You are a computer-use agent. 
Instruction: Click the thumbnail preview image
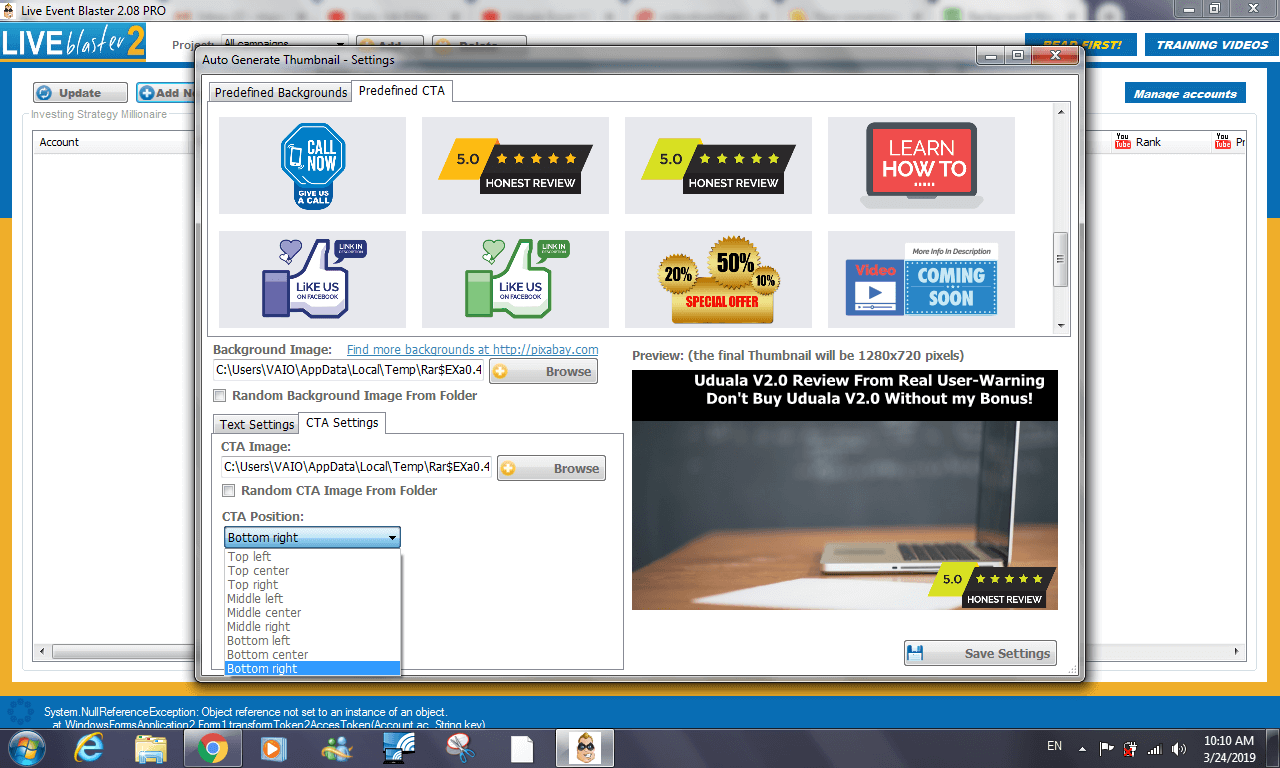coord(845,490)
